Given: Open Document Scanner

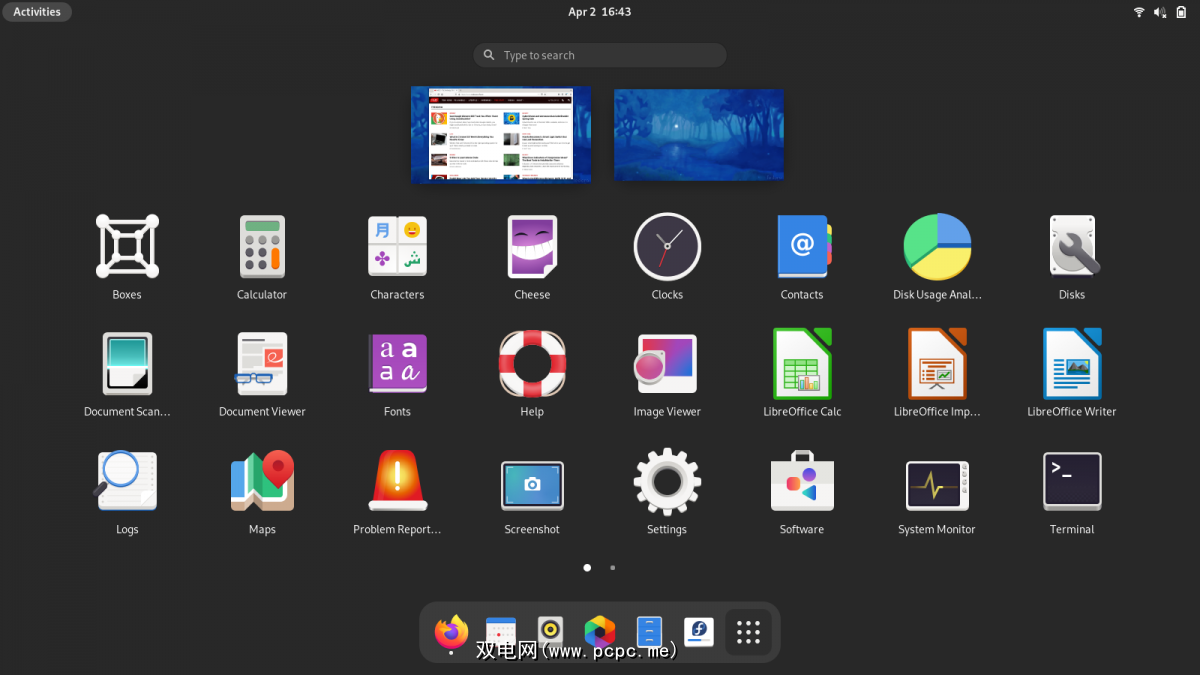Looking at the screenshot, I should (x=127, y=363).
